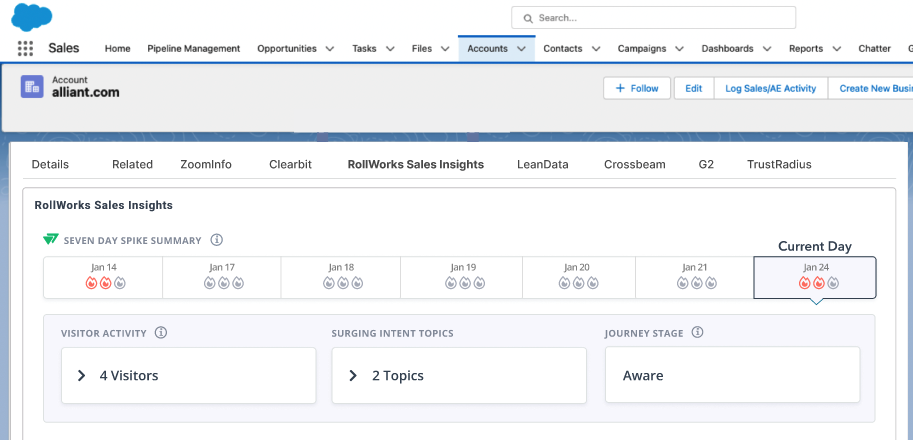Click the Edit button
This screenshot has height=440, width=913.
coord(693,88)
